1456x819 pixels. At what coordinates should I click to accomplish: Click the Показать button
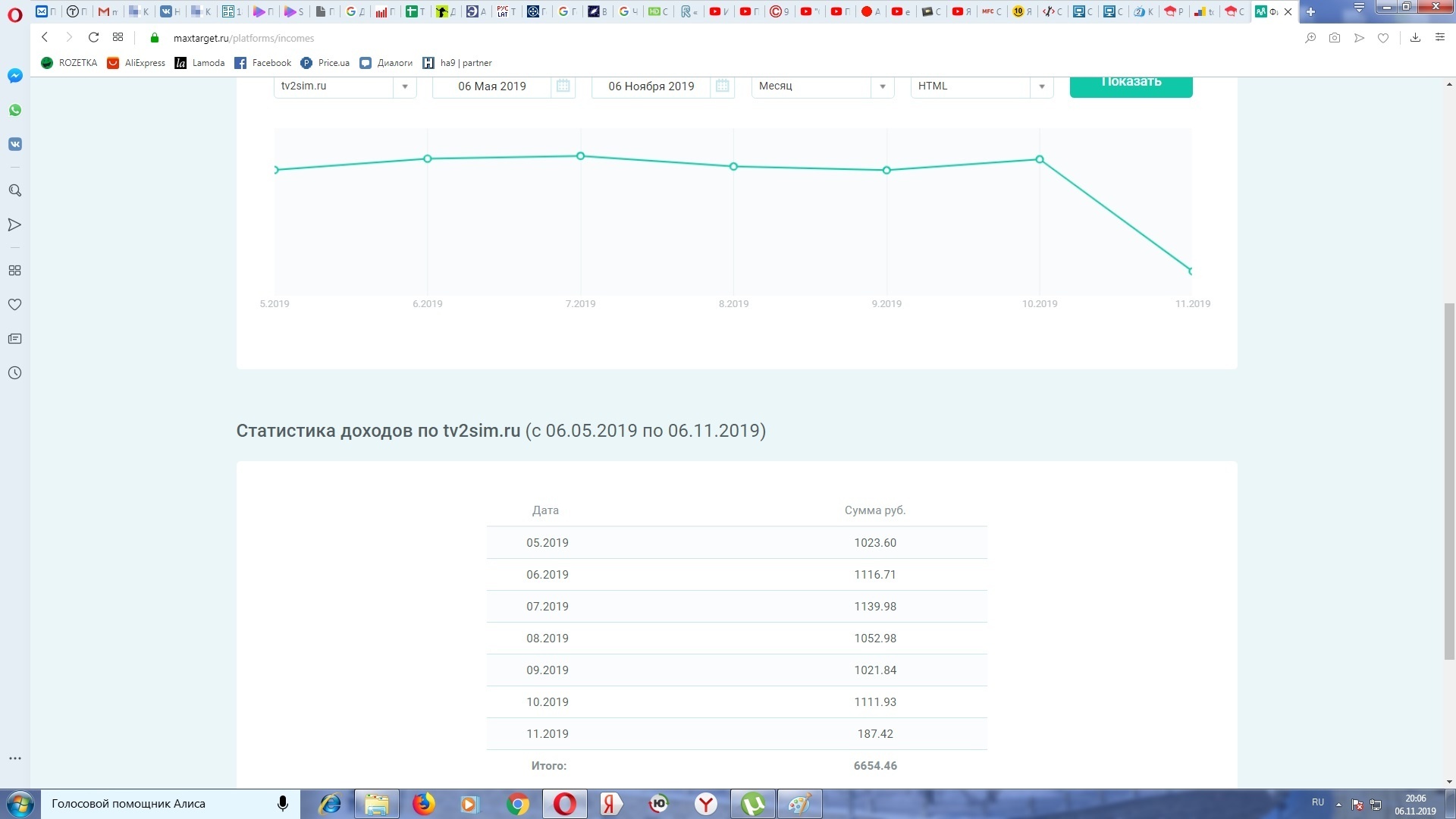tap(1131, 86)
